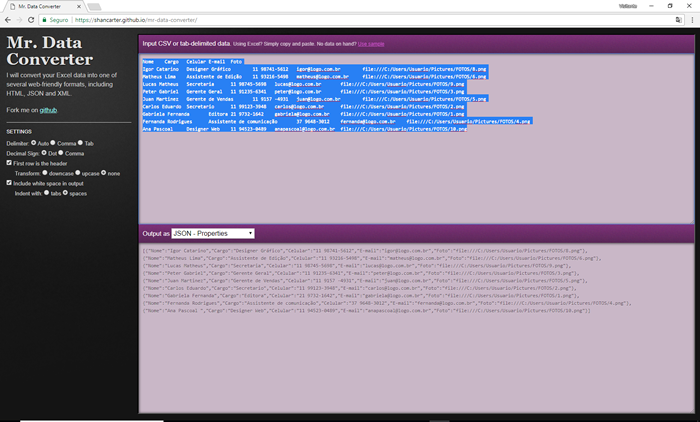
Task: Reload the Mr. Data Converter page
Action: (31, 20)
